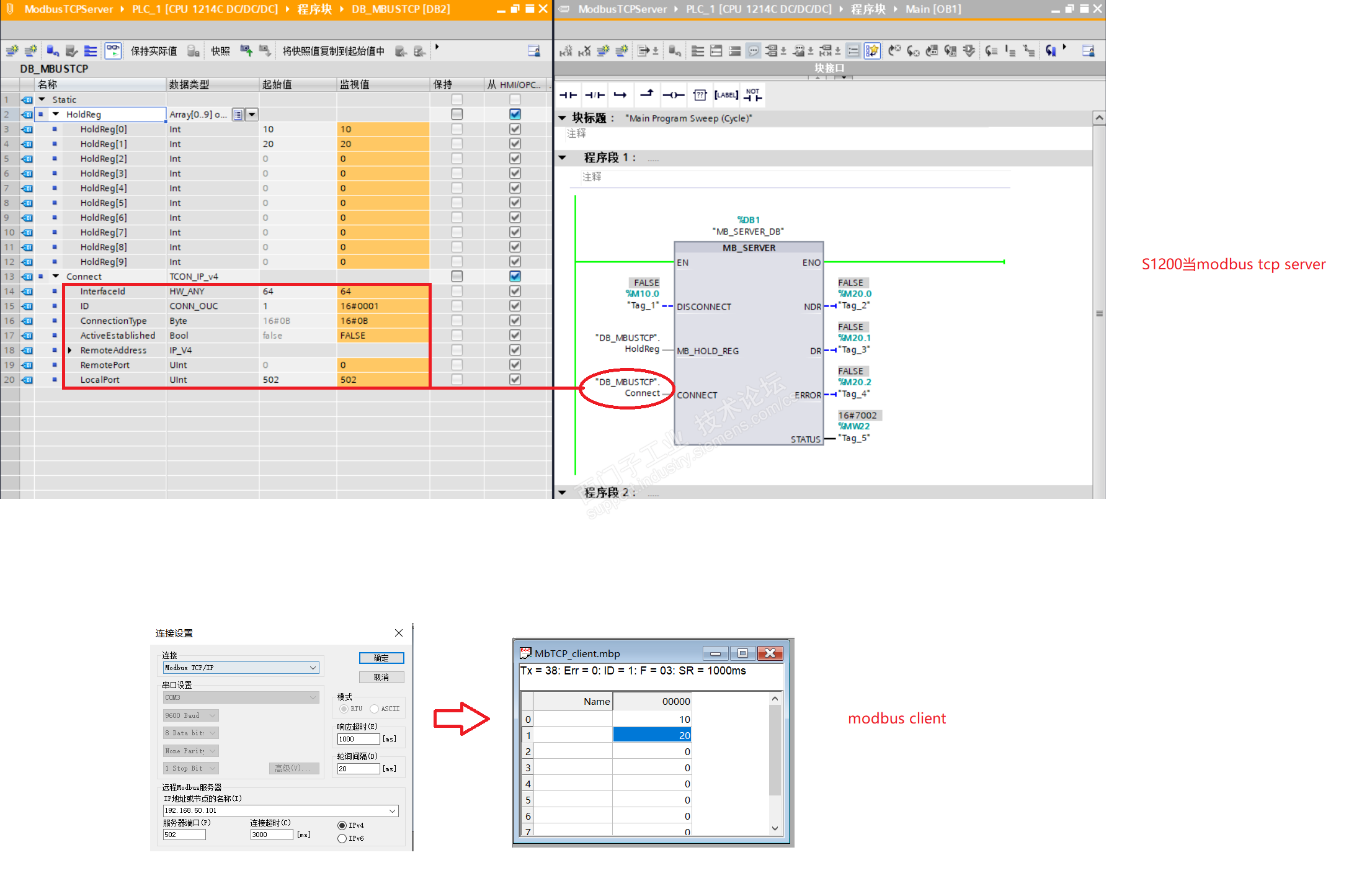The image size is (1372, 891).
Task: Toggle favorites star icon in editor toolbar
Action: (871, 51)
